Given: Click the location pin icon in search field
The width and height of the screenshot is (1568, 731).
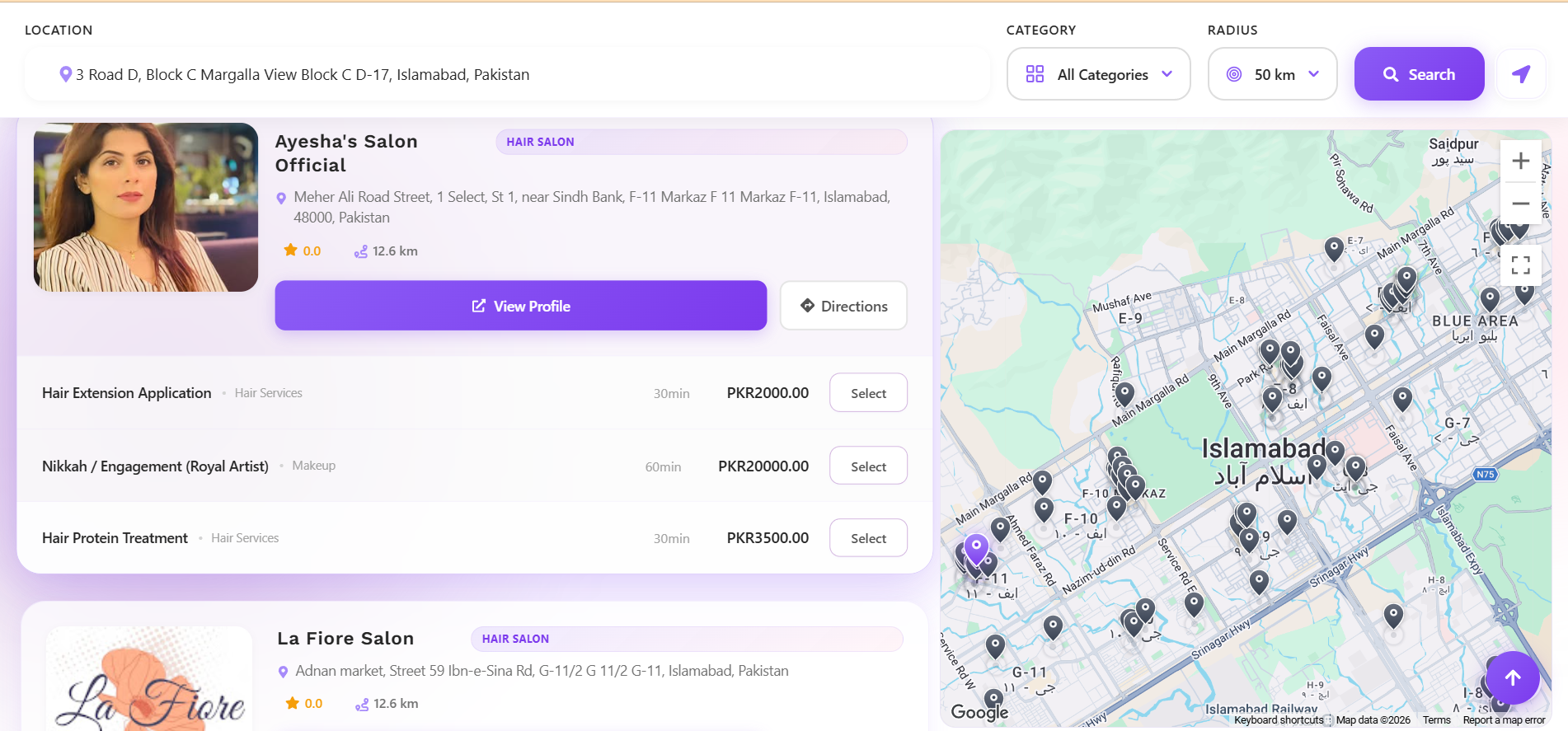Looking at the screenshot, I should [65, 74].
